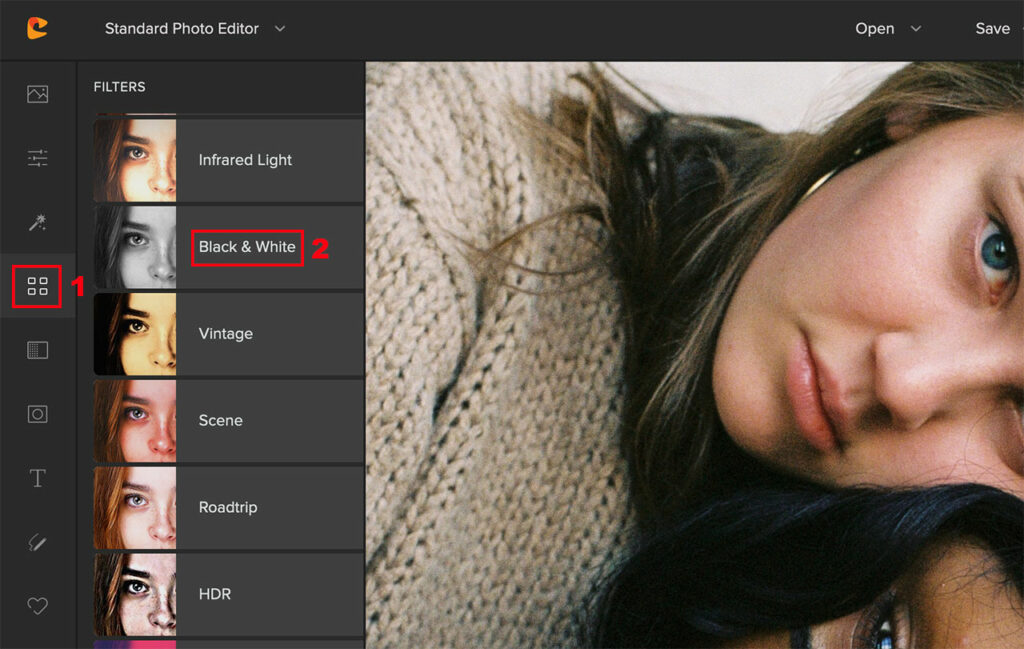The image size is (1024, 649).
Task: Open the Text tool icon
Action: tap(38, 478)
